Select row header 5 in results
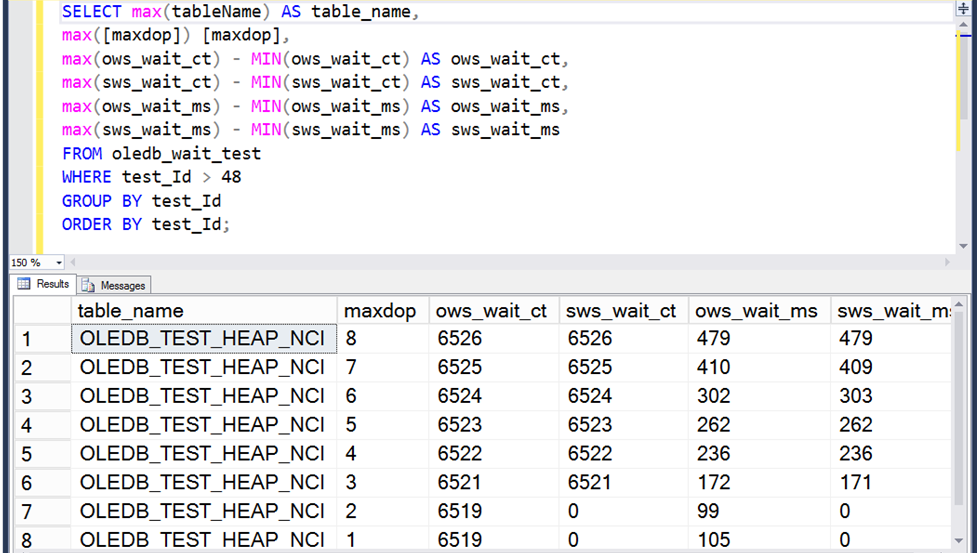Viewport: 977px width, 553px height. [42, 453]
